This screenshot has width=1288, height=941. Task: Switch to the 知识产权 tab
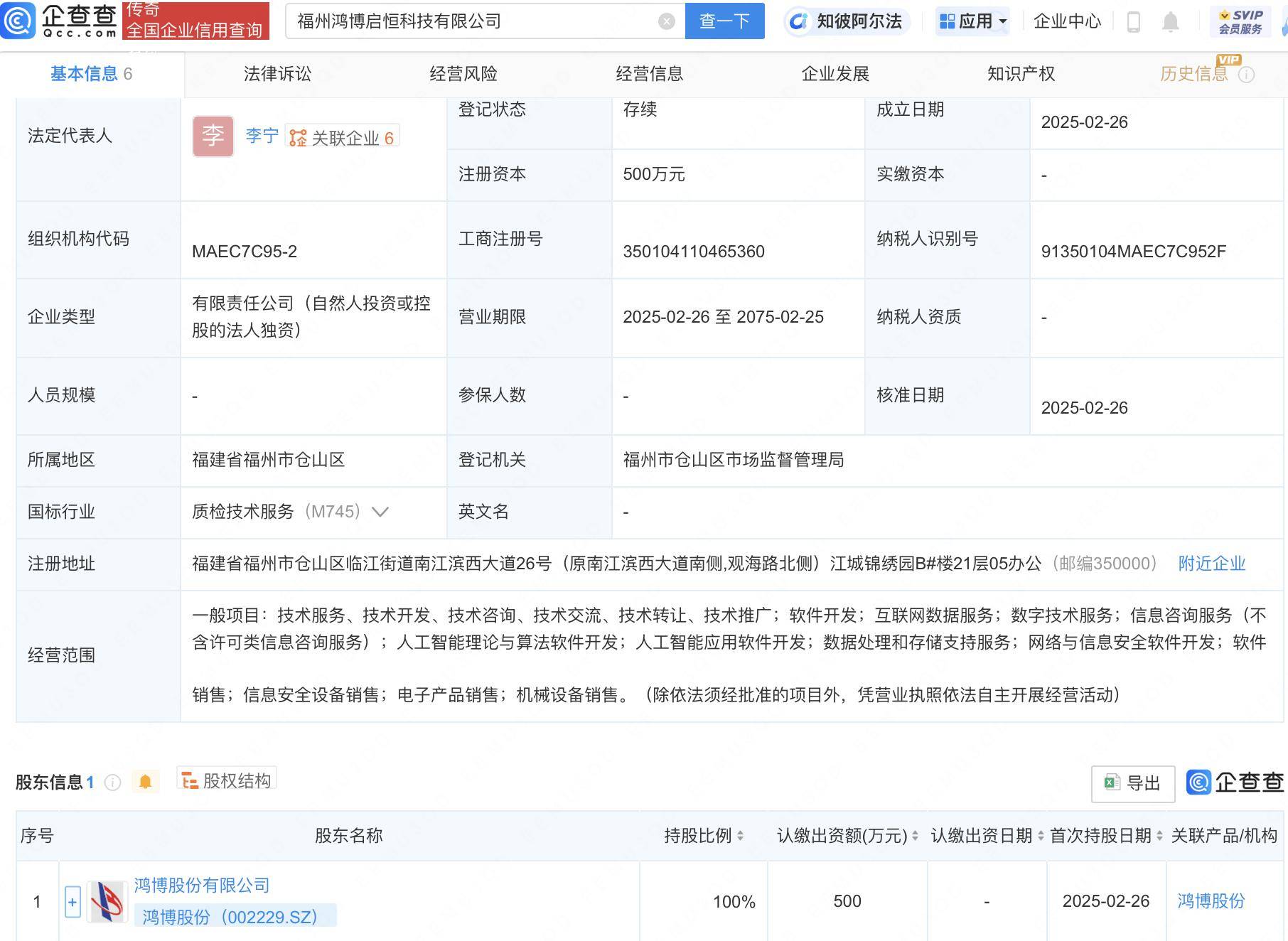click(x=1020, y=73)
